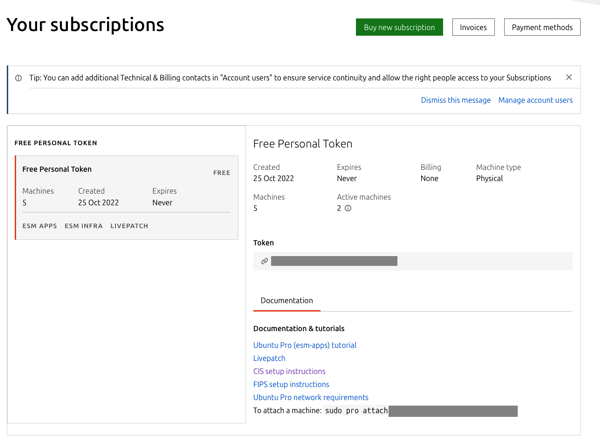The image size is (600, 446).
Task: Click the Documentation & tutorials heading
Action: [298, 329]
